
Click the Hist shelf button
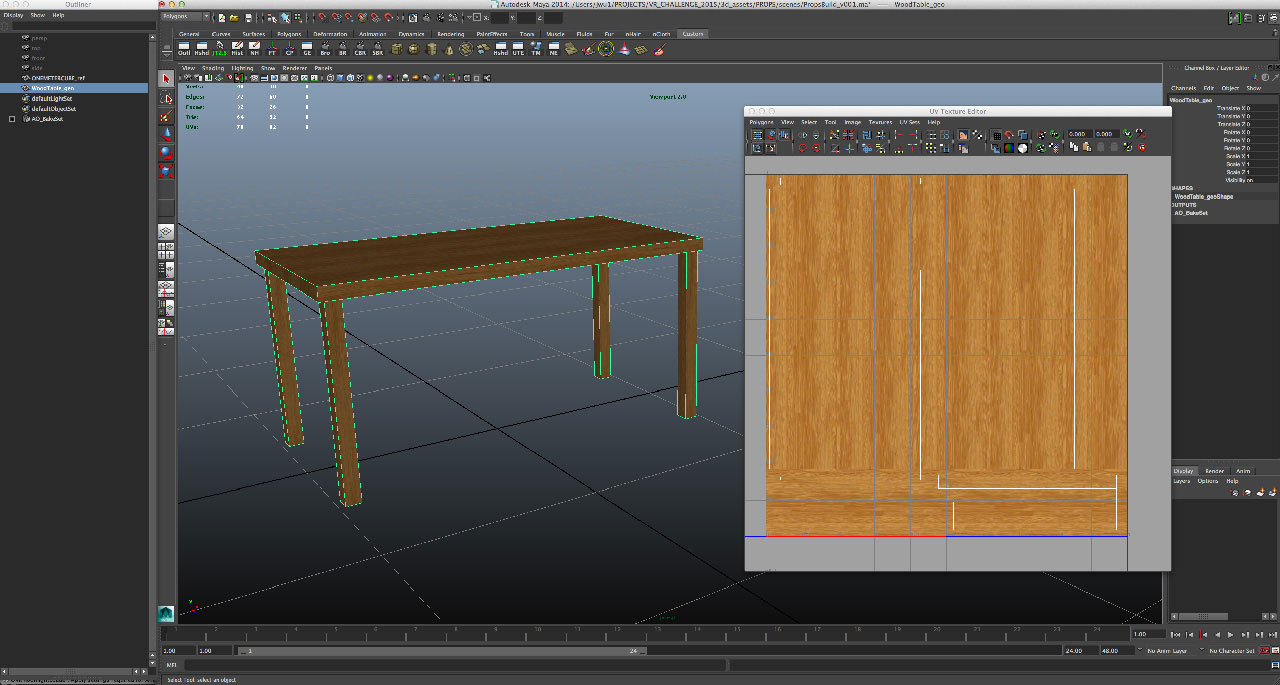[237, 49]
